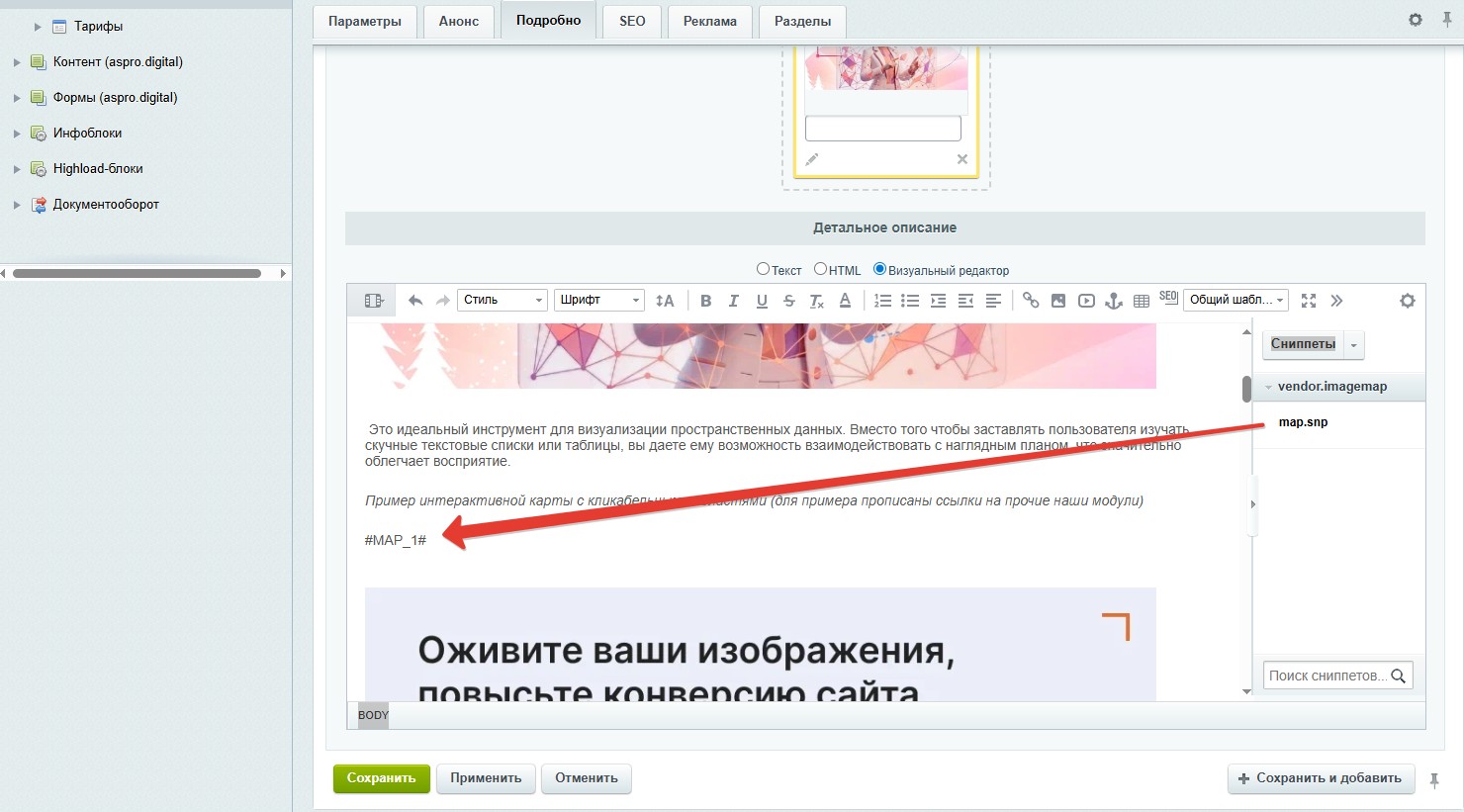Focus the Поиск сниппетов search field
Screen dimensions: 1464x812
point(1337,676)
